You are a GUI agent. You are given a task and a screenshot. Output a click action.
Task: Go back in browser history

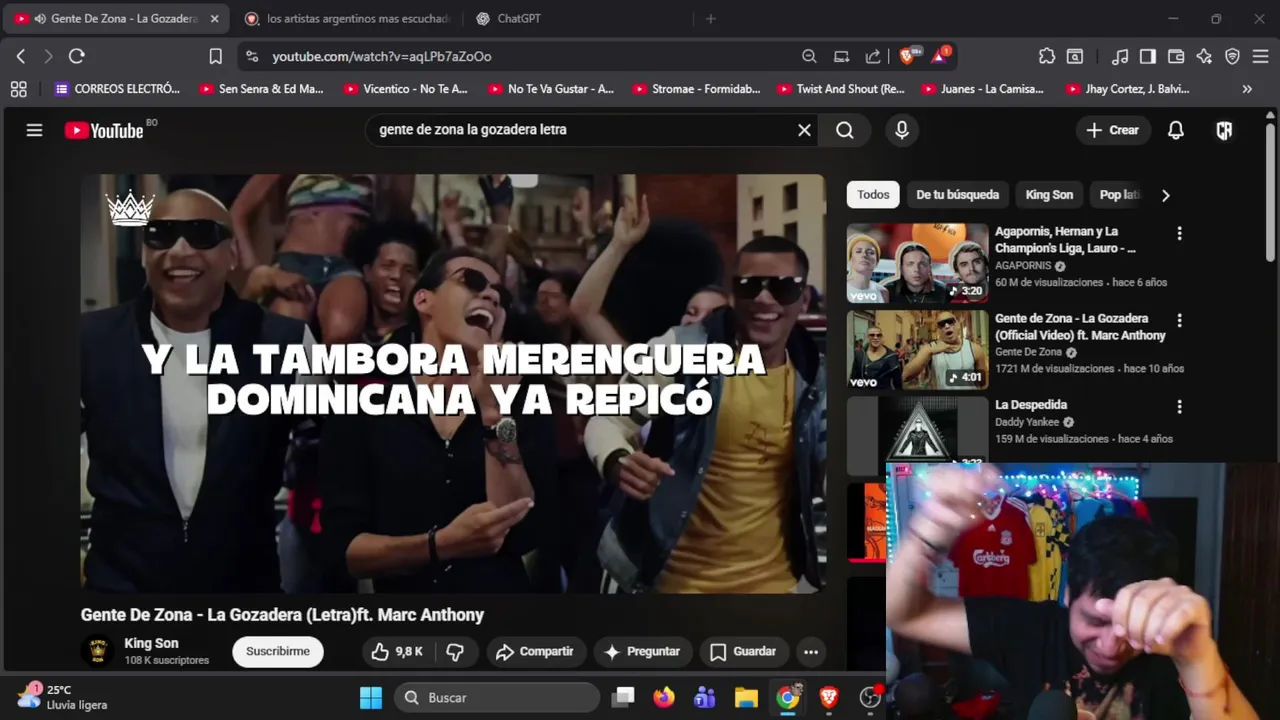tap(21, 57)
